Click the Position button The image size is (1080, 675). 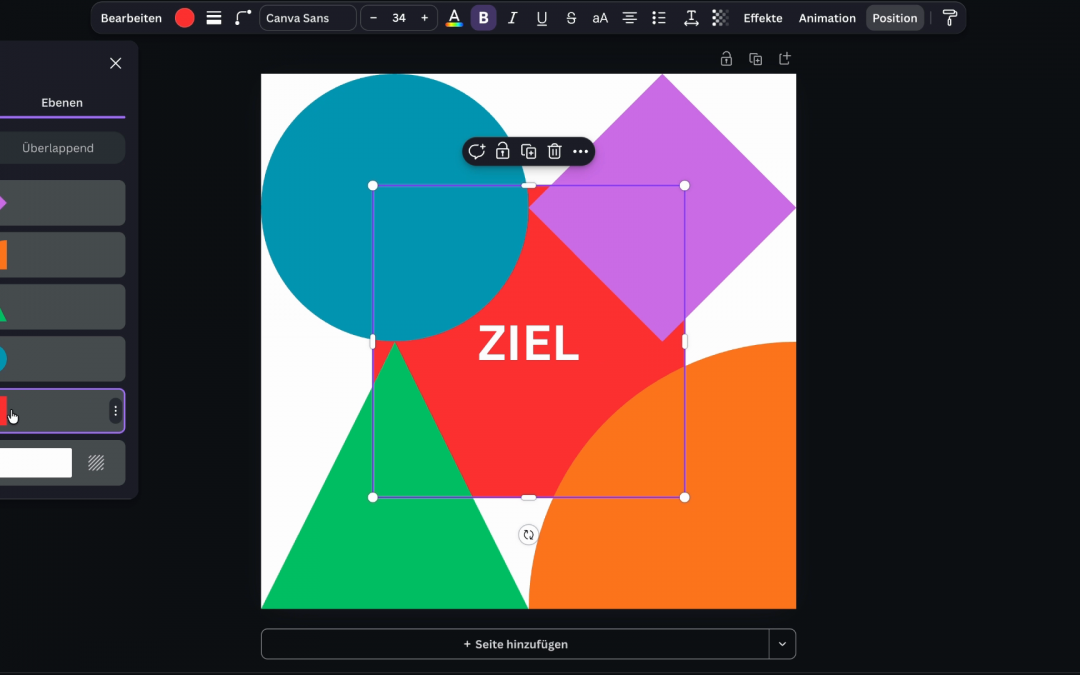[895, 18]
